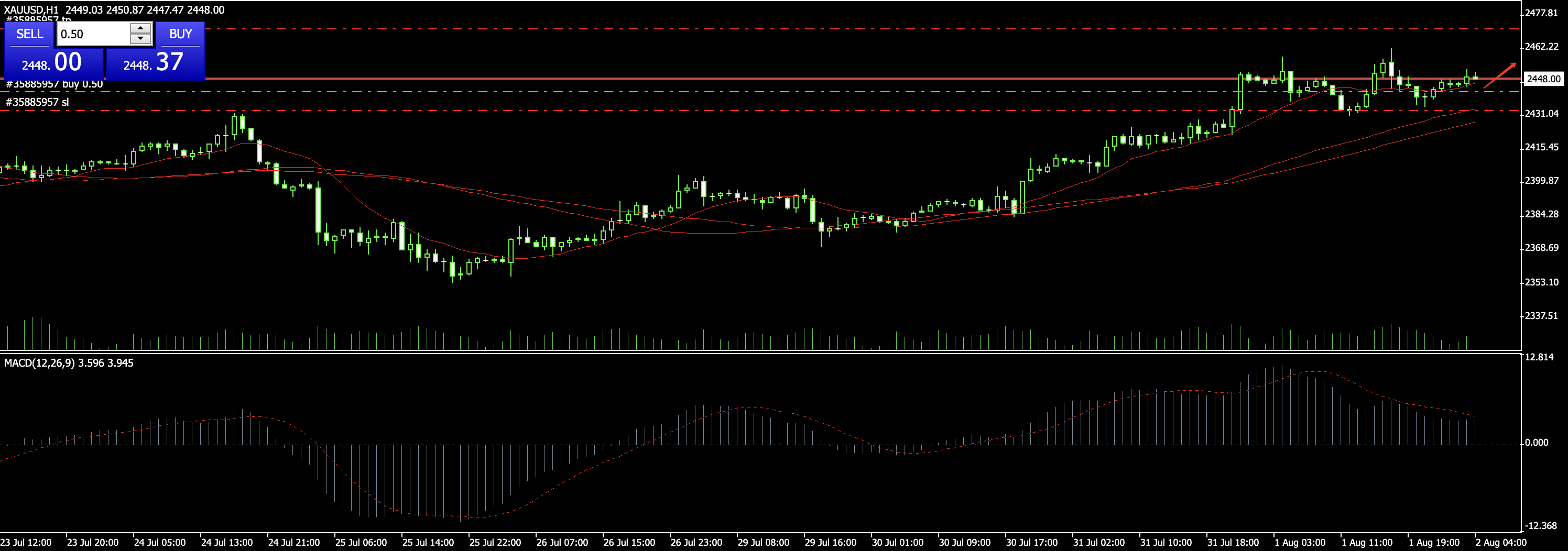This screenshot has width=1568, height=551.
Task: Click the 2477.81 price axis label
Action: 1542,13
